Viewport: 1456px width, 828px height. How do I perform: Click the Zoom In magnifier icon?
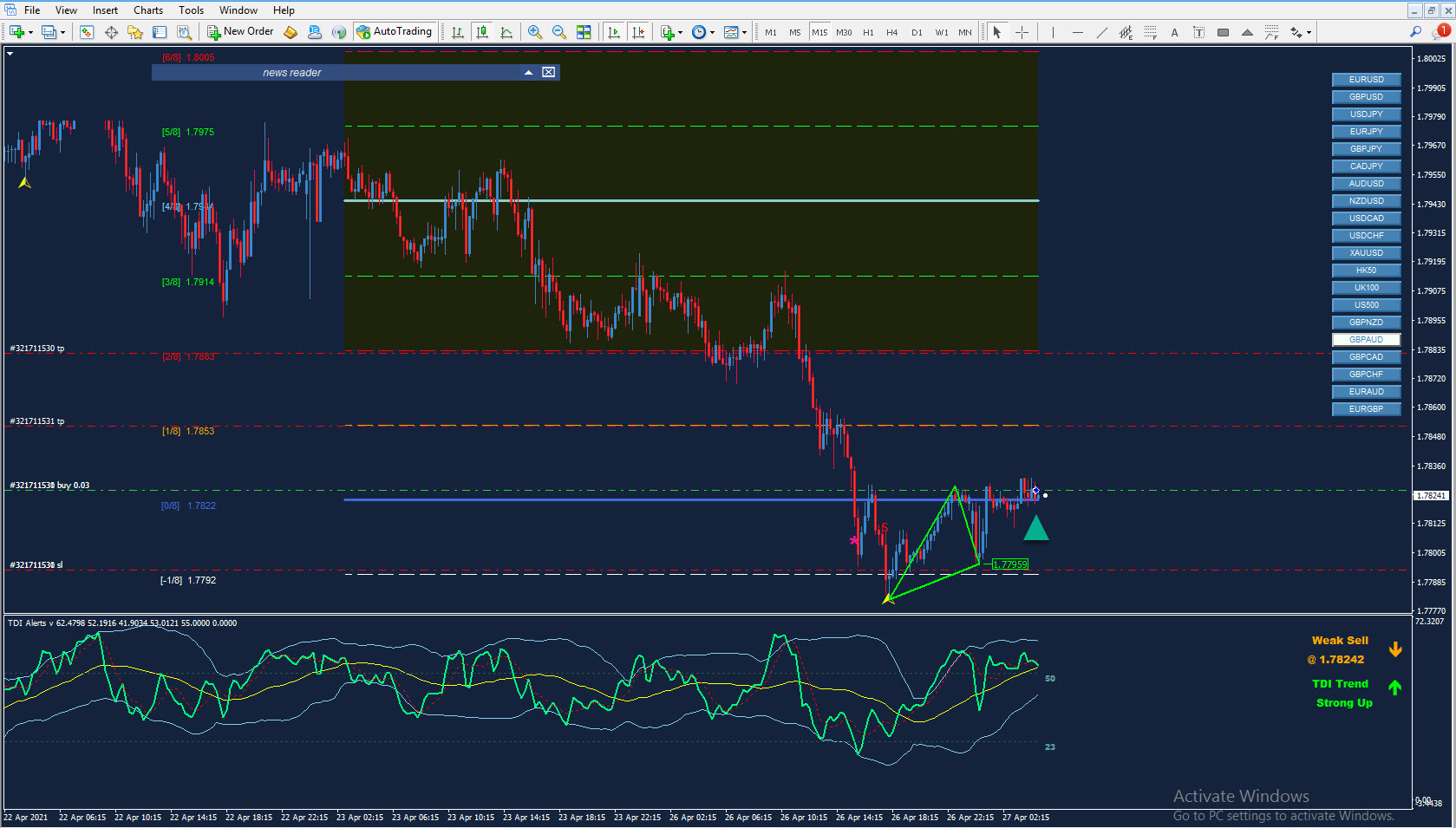pos(535,32)
